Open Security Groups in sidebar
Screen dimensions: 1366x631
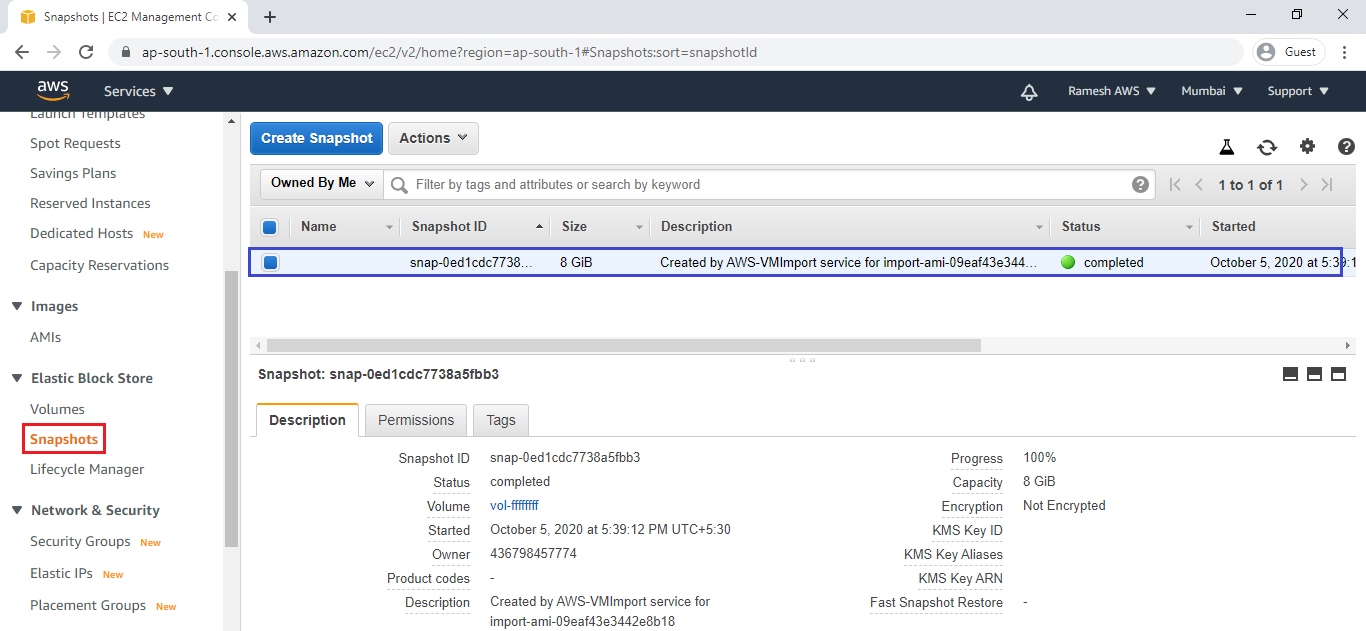80,541
